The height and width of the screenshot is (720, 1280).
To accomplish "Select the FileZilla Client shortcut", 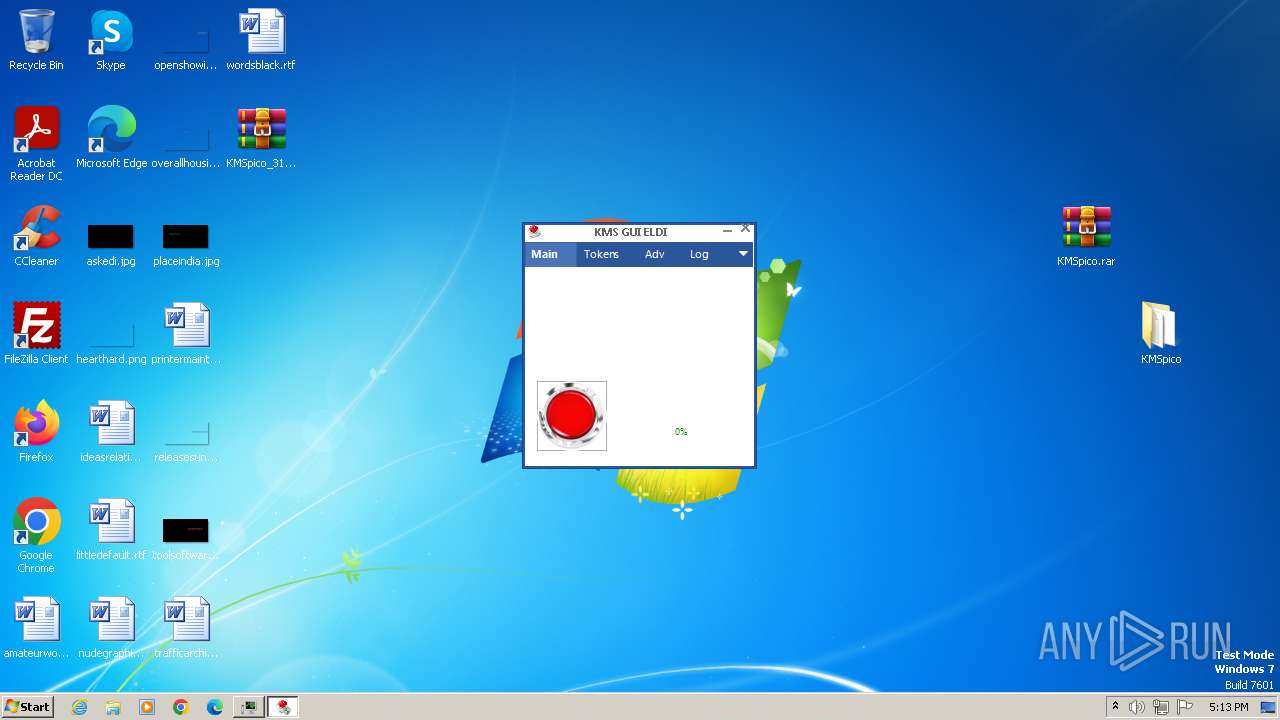I will tap(36, 334).
